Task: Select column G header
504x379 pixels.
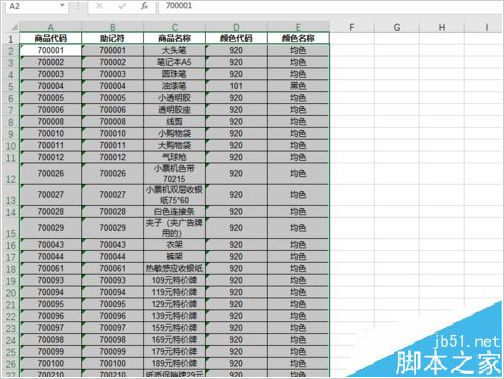Action: (x=397, y=27)
